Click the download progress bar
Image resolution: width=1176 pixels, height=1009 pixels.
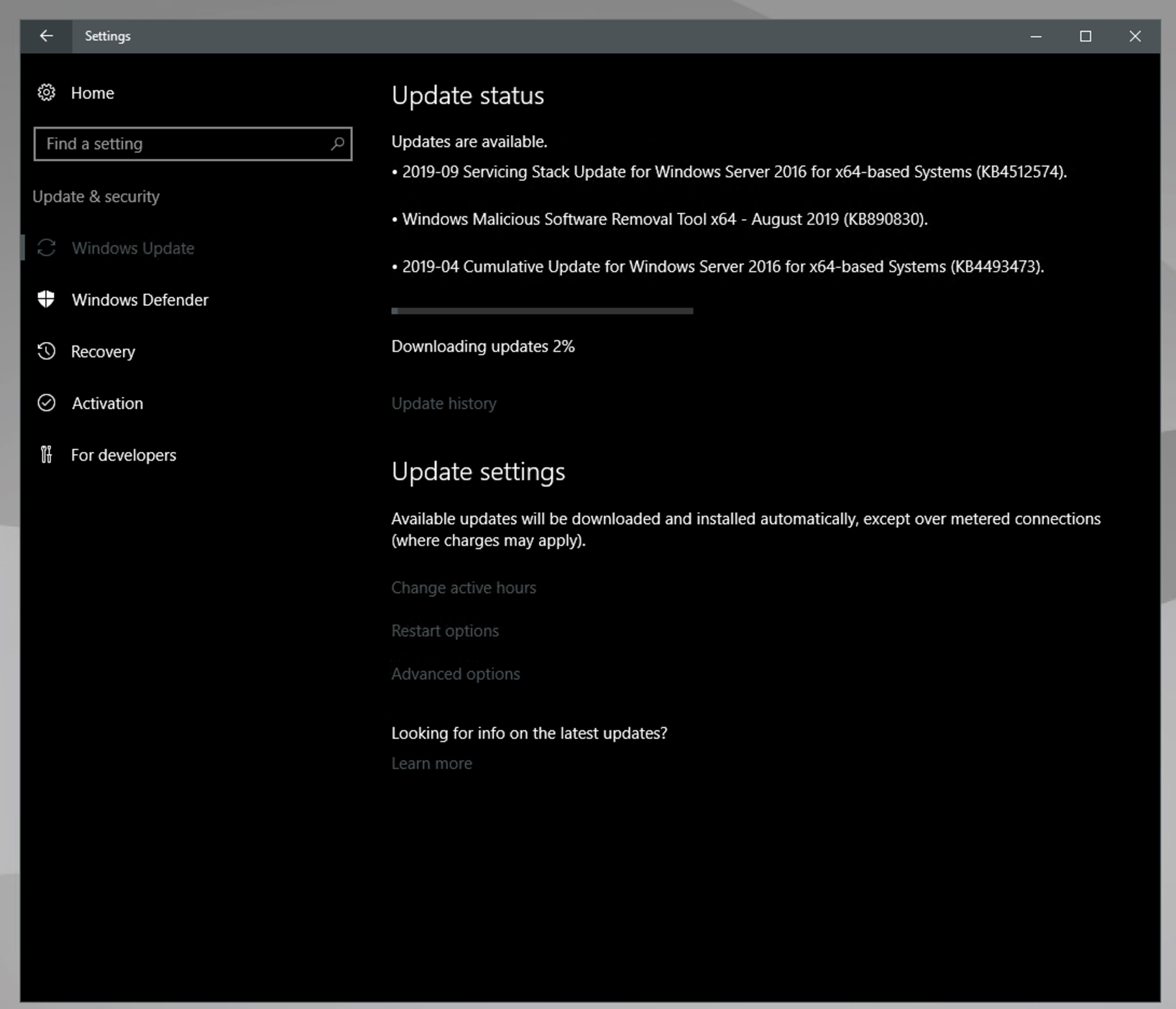coord(542,311)
